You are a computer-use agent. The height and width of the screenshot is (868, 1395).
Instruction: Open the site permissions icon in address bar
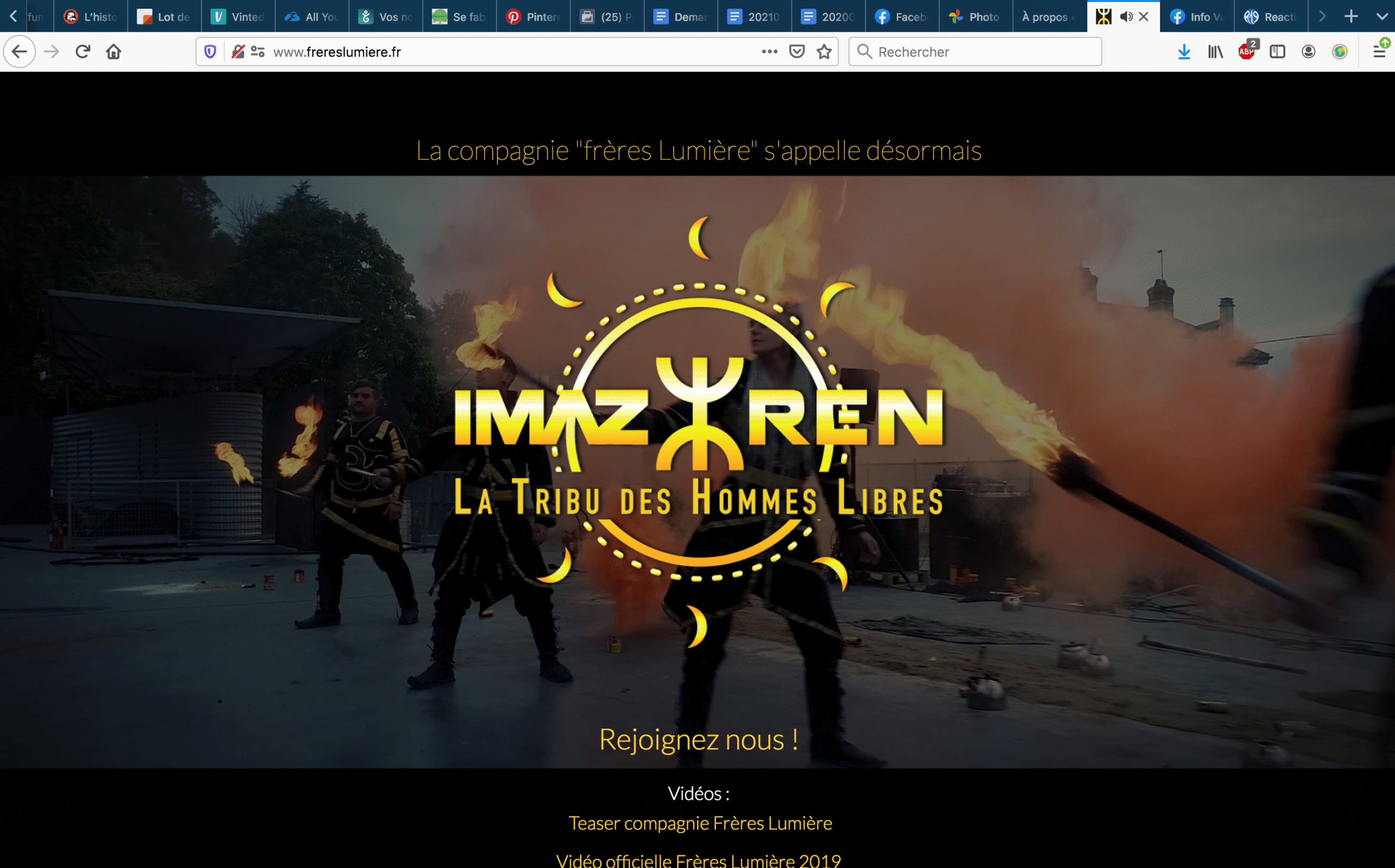point(258,52)
